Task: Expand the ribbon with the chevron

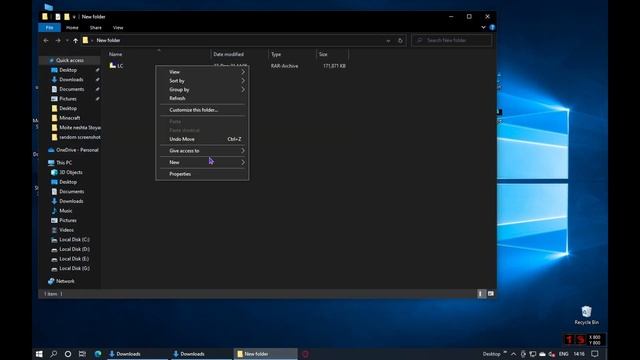Action: 483,27
